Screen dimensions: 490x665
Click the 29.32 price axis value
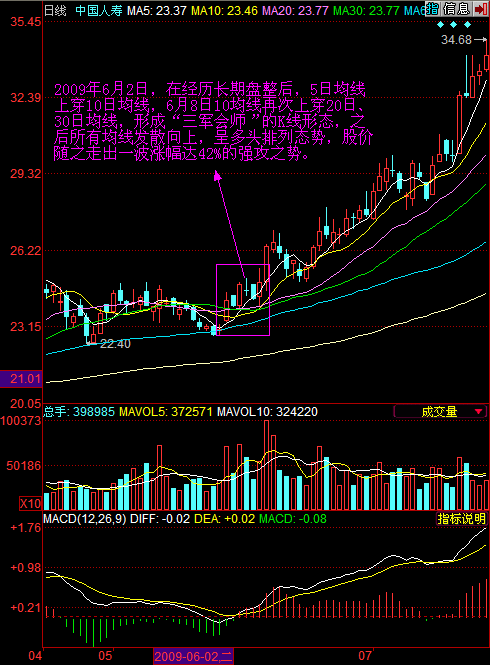pyautogui.click(x=26, y=173)
